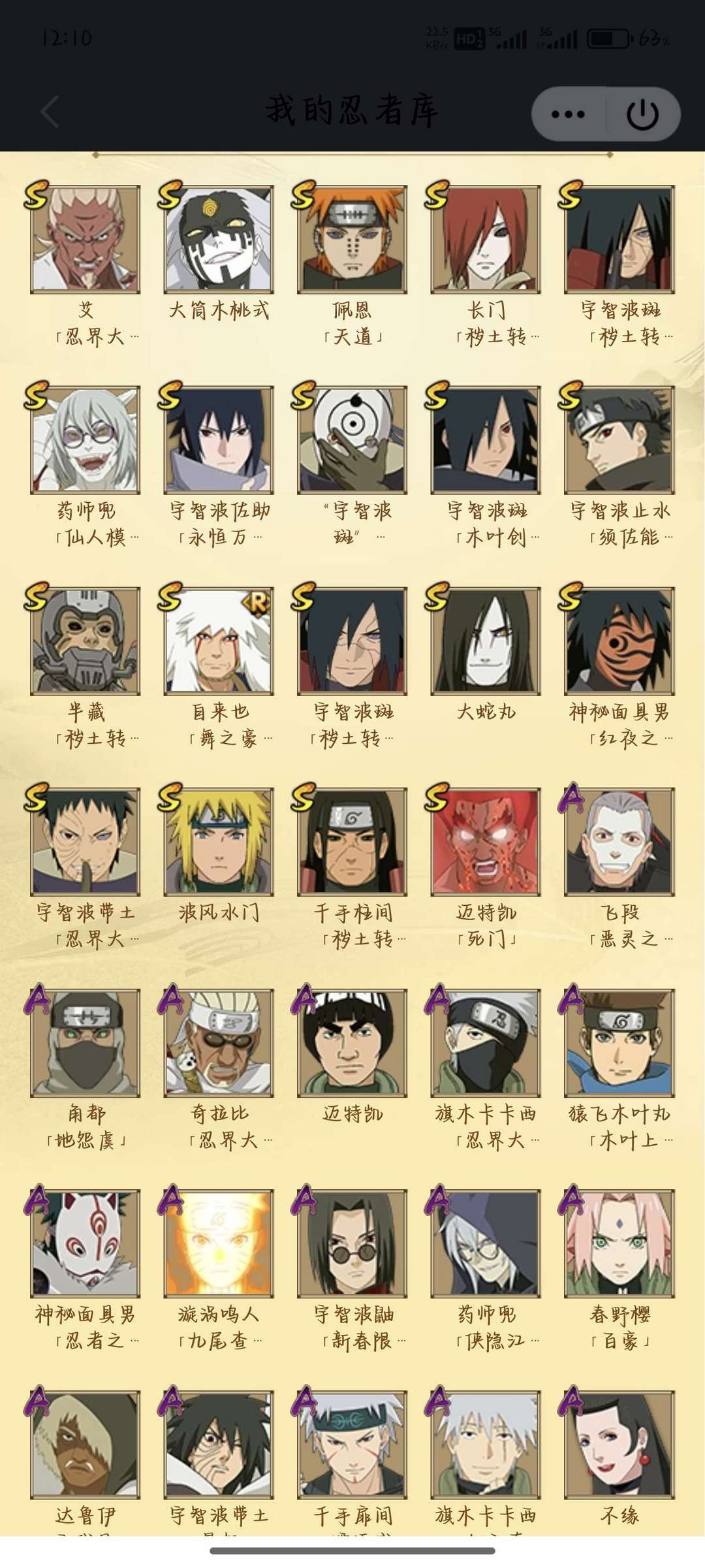The image size is (705, 1568).
Task: Select the 大蛇丸 ninja portrait
Action: [486, 641]
